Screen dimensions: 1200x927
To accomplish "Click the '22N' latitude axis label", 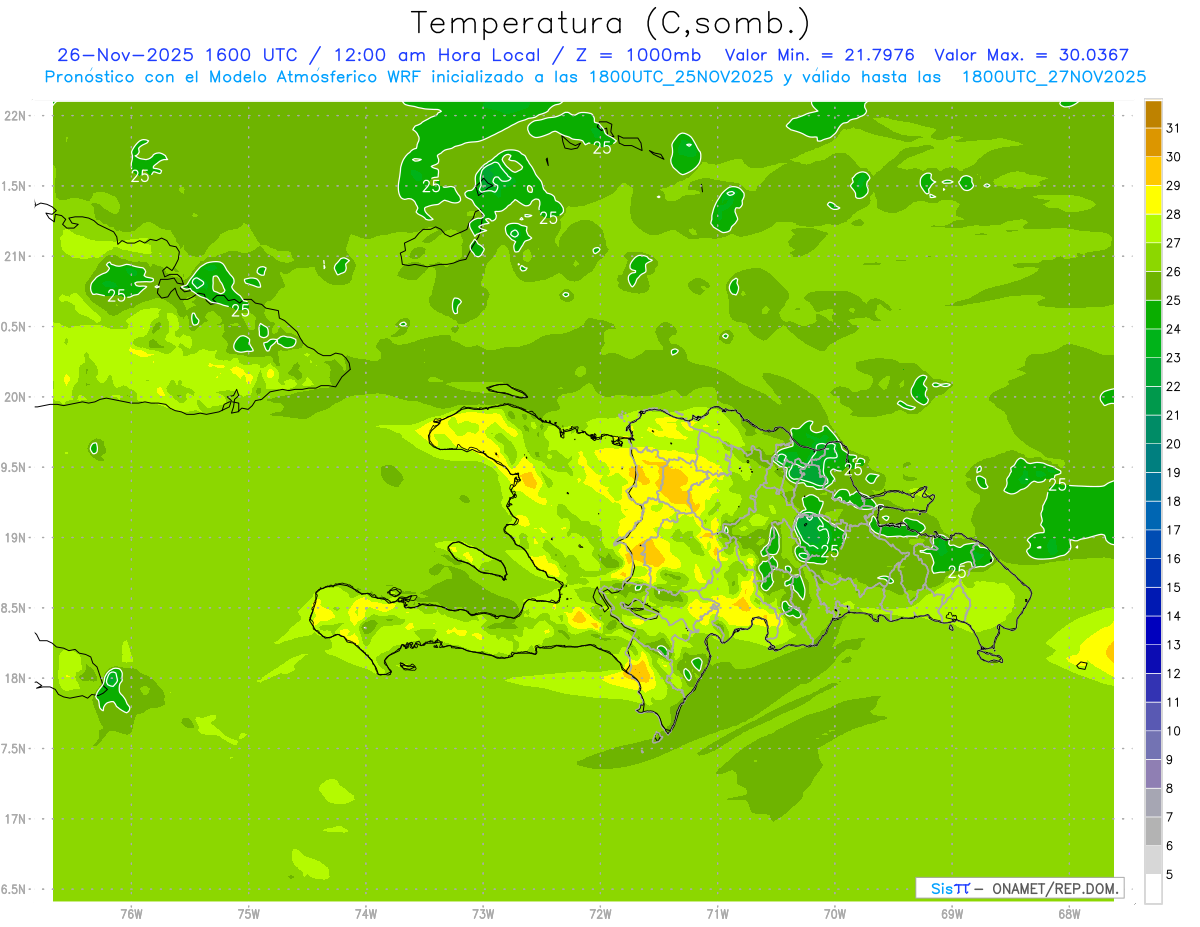I will (x=15, y=116).
